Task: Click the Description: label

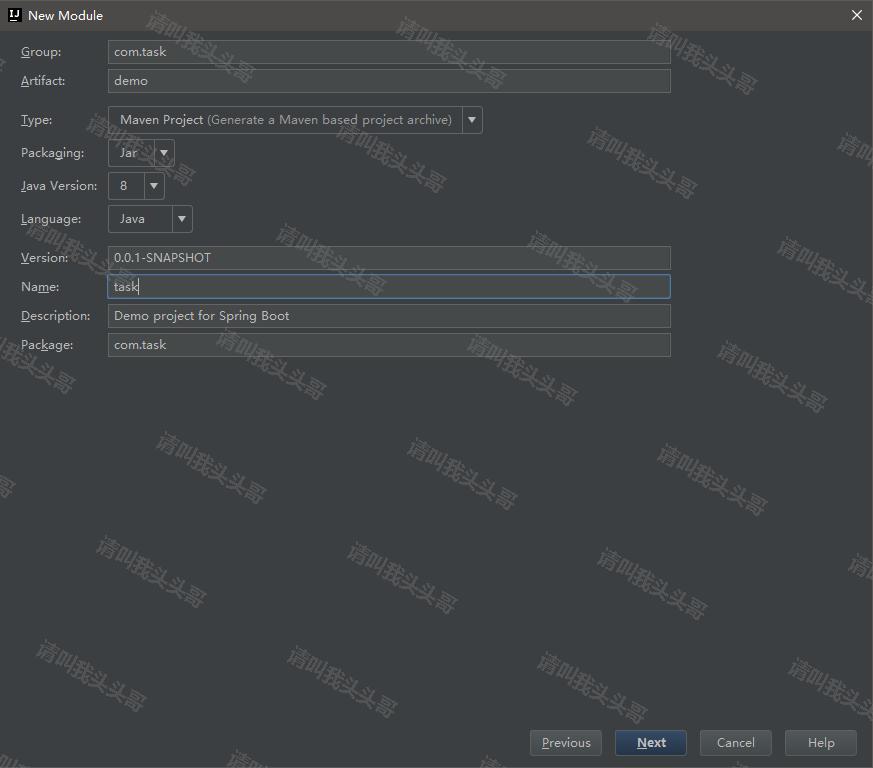Action: click(x=56, y=316)
